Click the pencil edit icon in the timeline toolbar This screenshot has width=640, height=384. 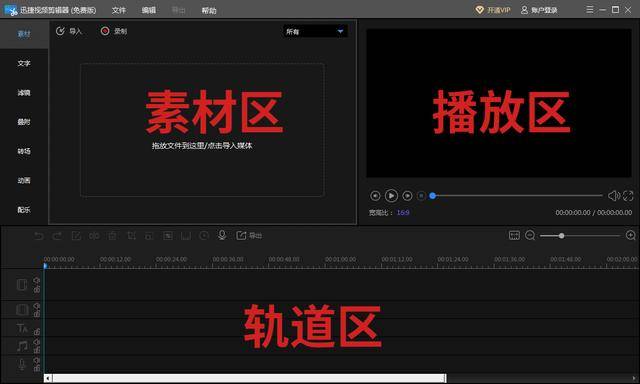click(x=76, y=236)
